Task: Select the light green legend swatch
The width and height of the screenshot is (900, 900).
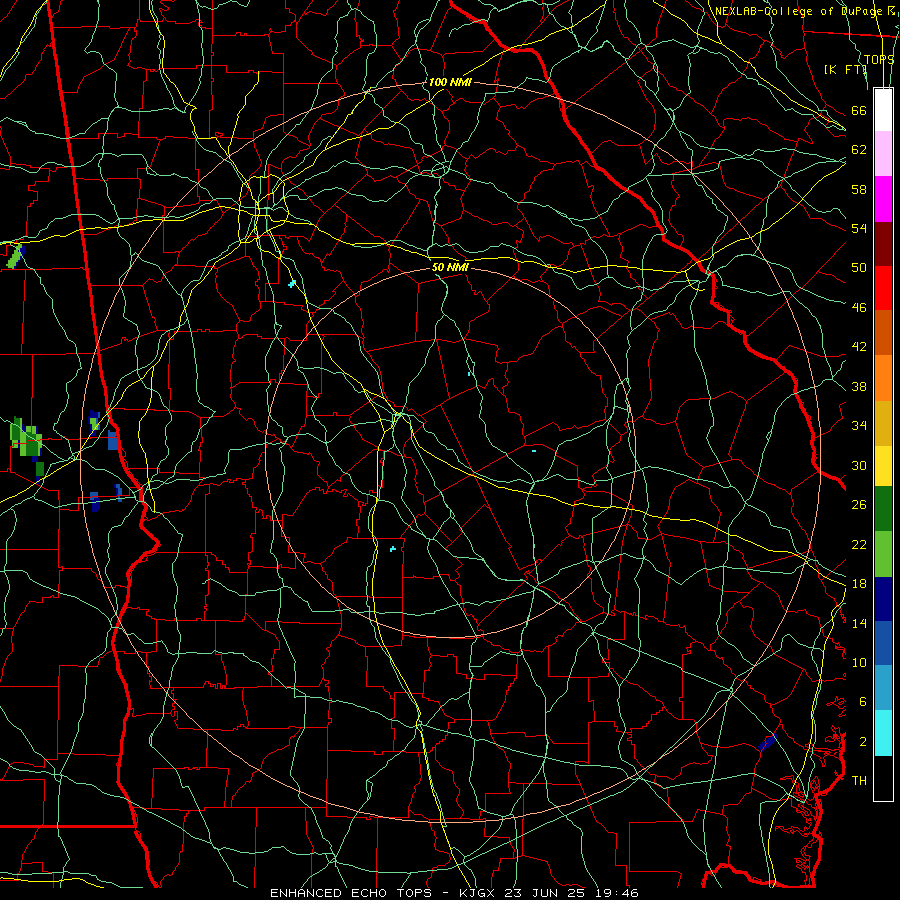Action: click(883, 553)
